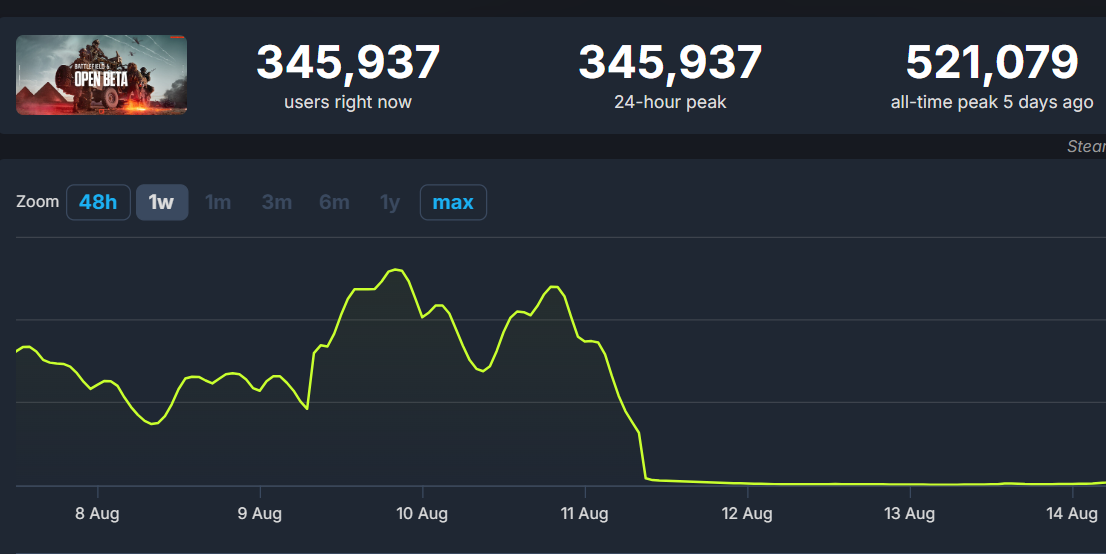This screenshot has height=554, width=1106.
Task: Click the 9 Aug axis label
Action: click(x=260, y=513)
